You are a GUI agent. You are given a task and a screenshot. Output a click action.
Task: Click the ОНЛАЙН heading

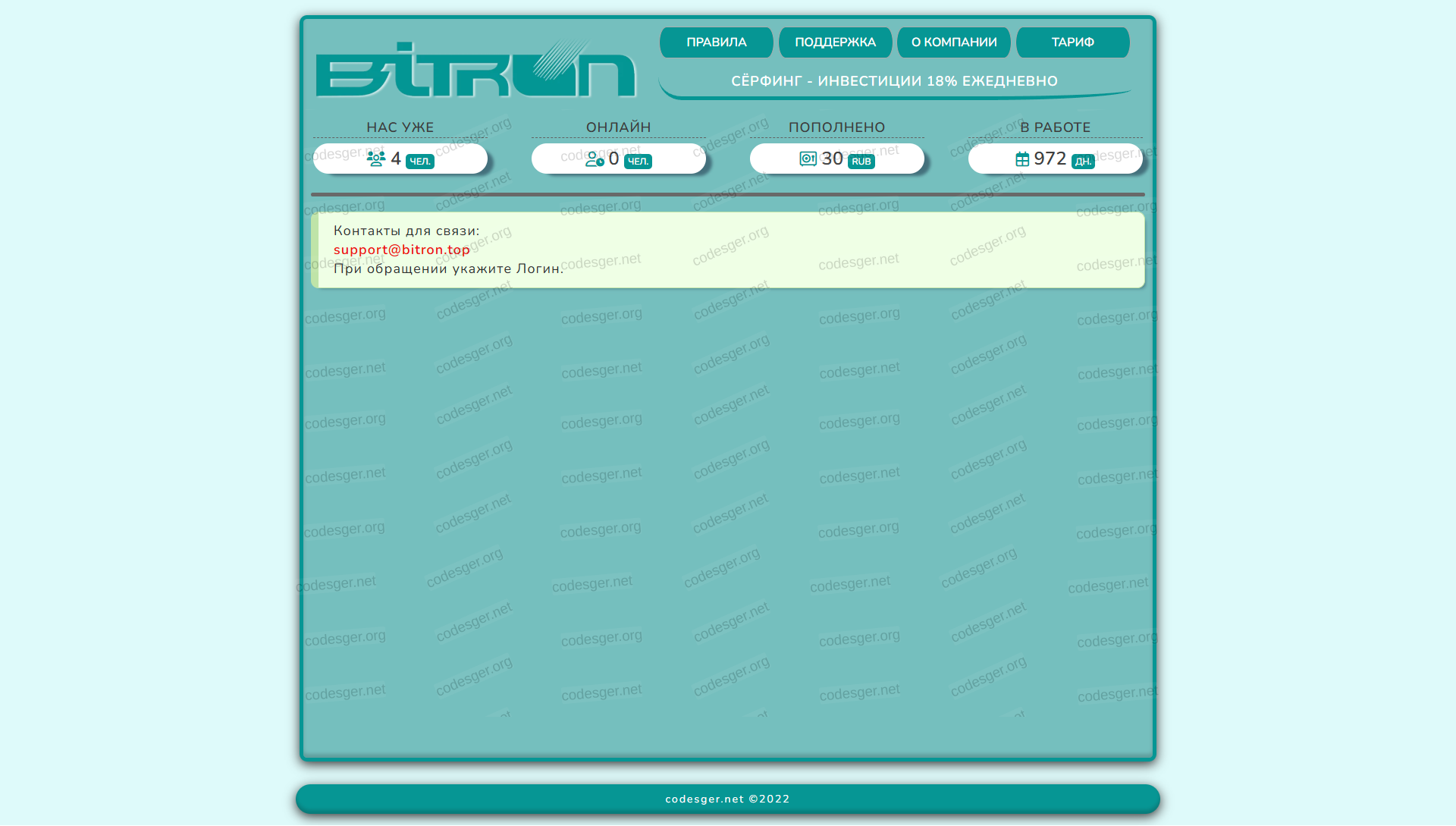[619, 127]
